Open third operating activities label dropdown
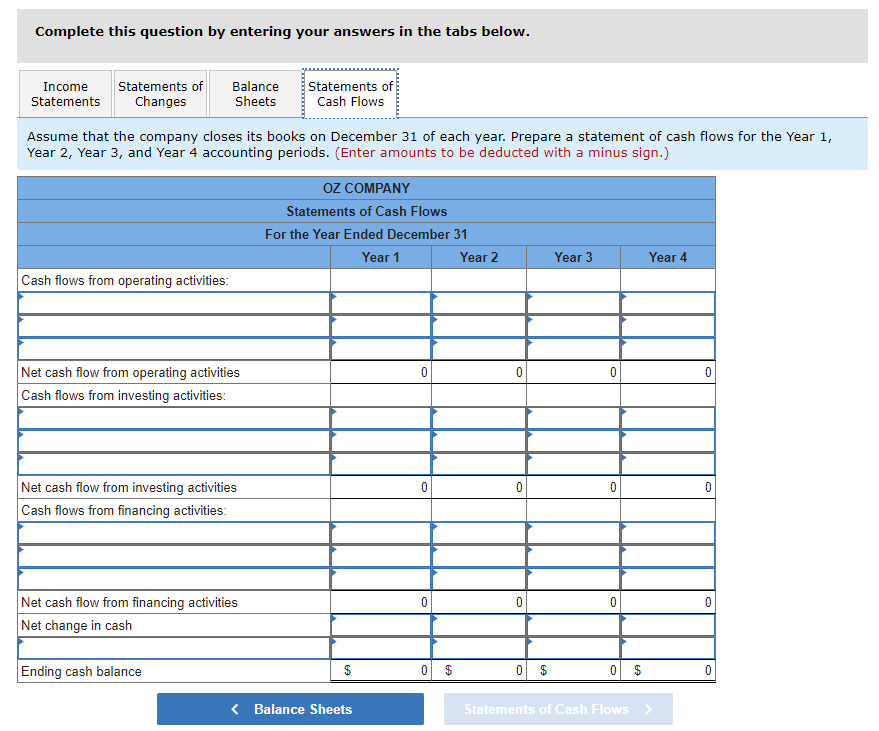The width and height of the screenshot is (879, 731). point(174,349)
